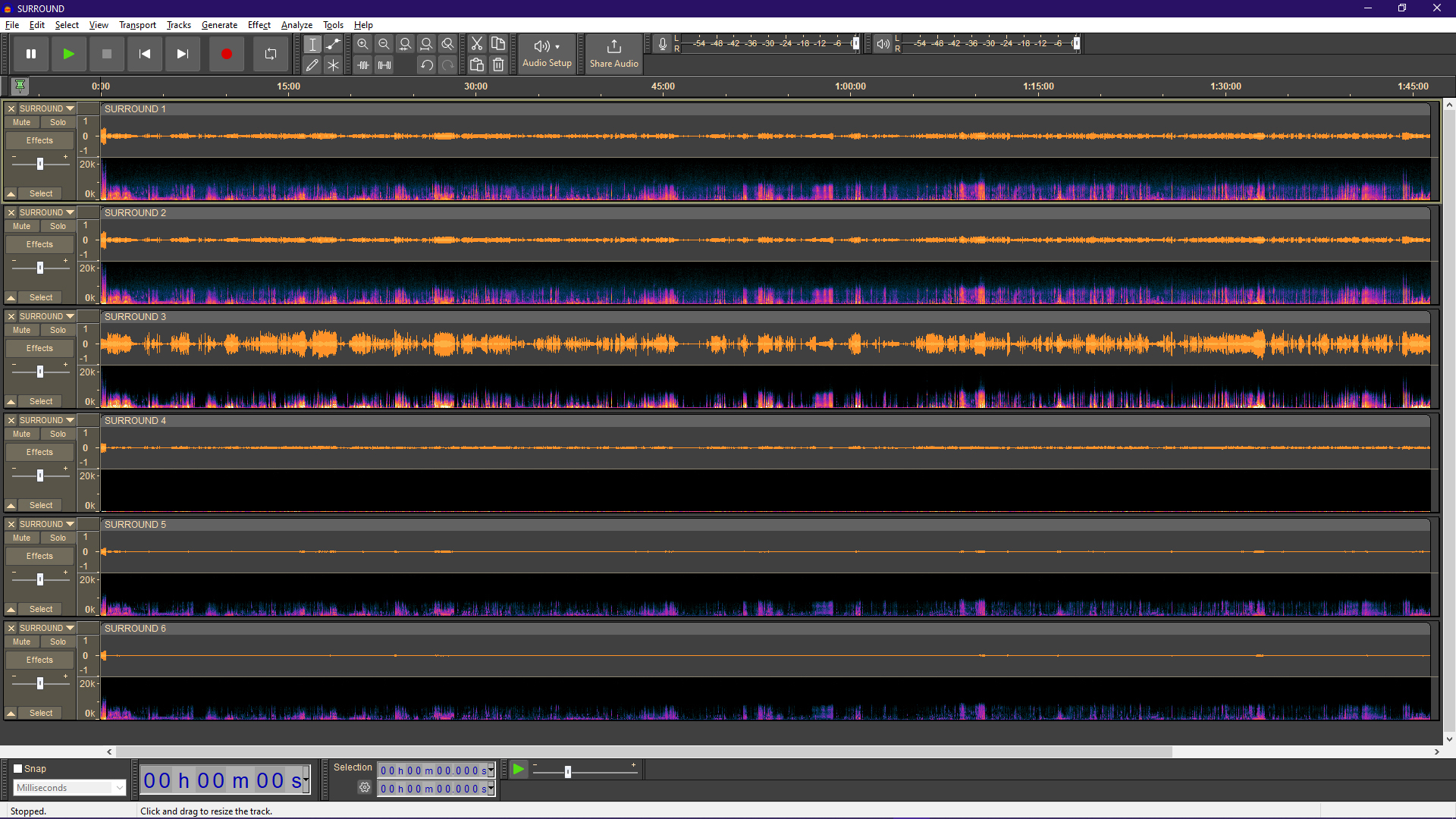Click the playback meter speaker icon
This screenshot has width=1456, height=819.
(883, 44)
